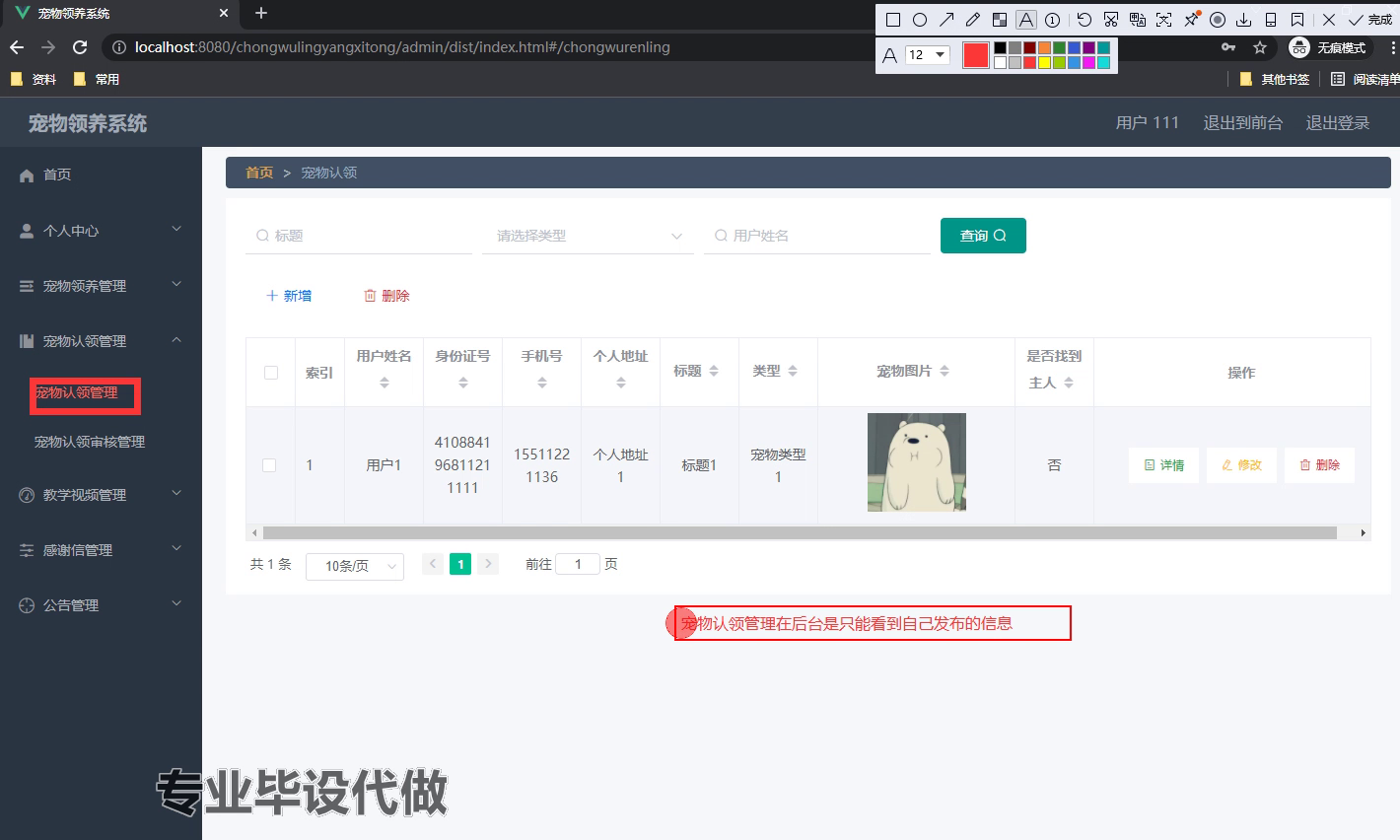Bookmark this page with the star icon
The width and height of the screenshot is (1400, 840).
point(1260,47)
